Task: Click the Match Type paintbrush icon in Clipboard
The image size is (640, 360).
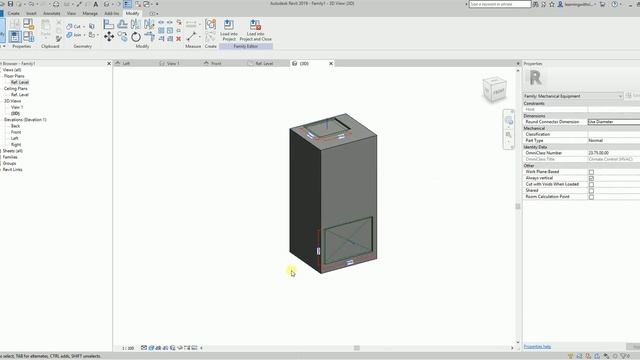Action: [x=59, y=39]
